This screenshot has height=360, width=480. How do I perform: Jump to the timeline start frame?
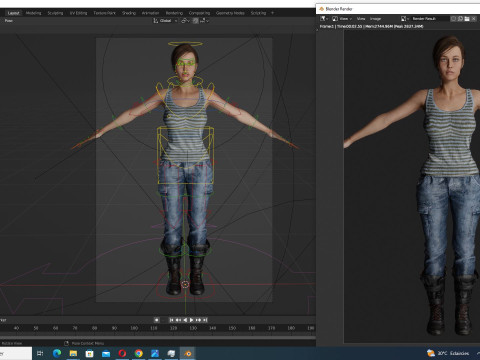tap(171, 320)
